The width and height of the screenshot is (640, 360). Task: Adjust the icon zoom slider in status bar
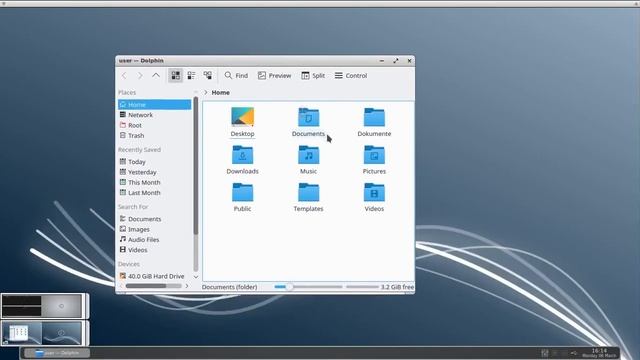(308, 287)
